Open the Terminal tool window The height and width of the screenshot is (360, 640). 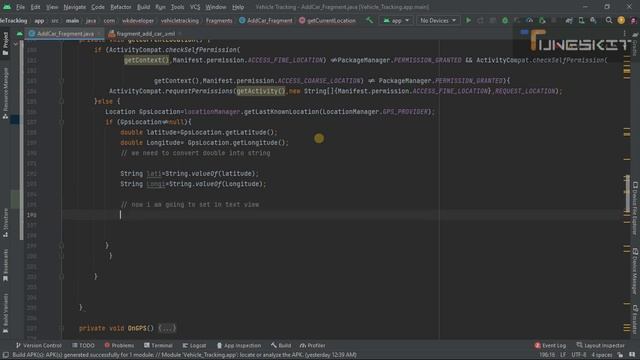click(158, 345)
